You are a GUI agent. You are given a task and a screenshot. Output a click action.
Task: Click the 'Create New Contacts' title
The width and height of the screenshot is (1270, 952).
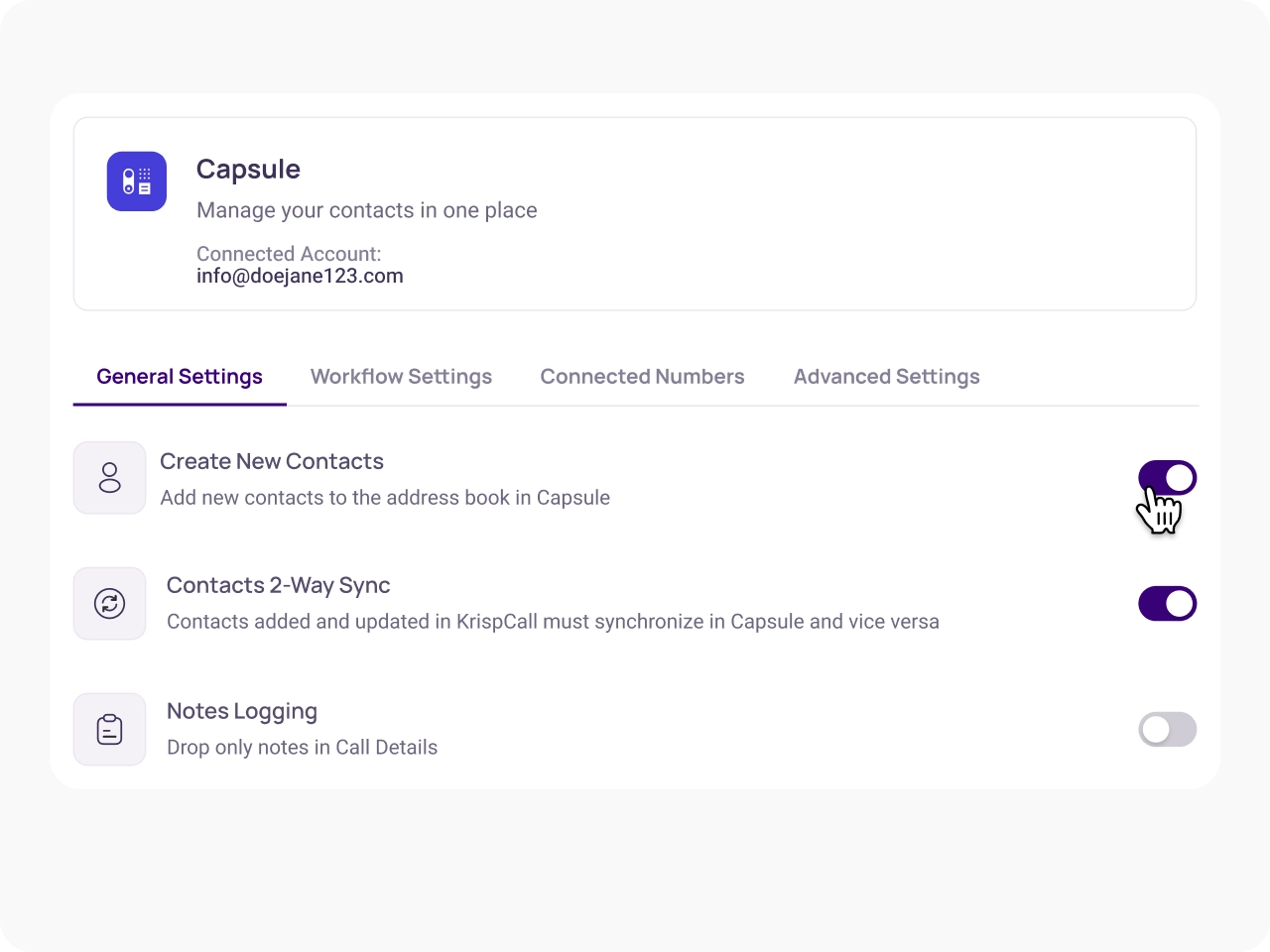pyautogui.click(x=272, y=461)
